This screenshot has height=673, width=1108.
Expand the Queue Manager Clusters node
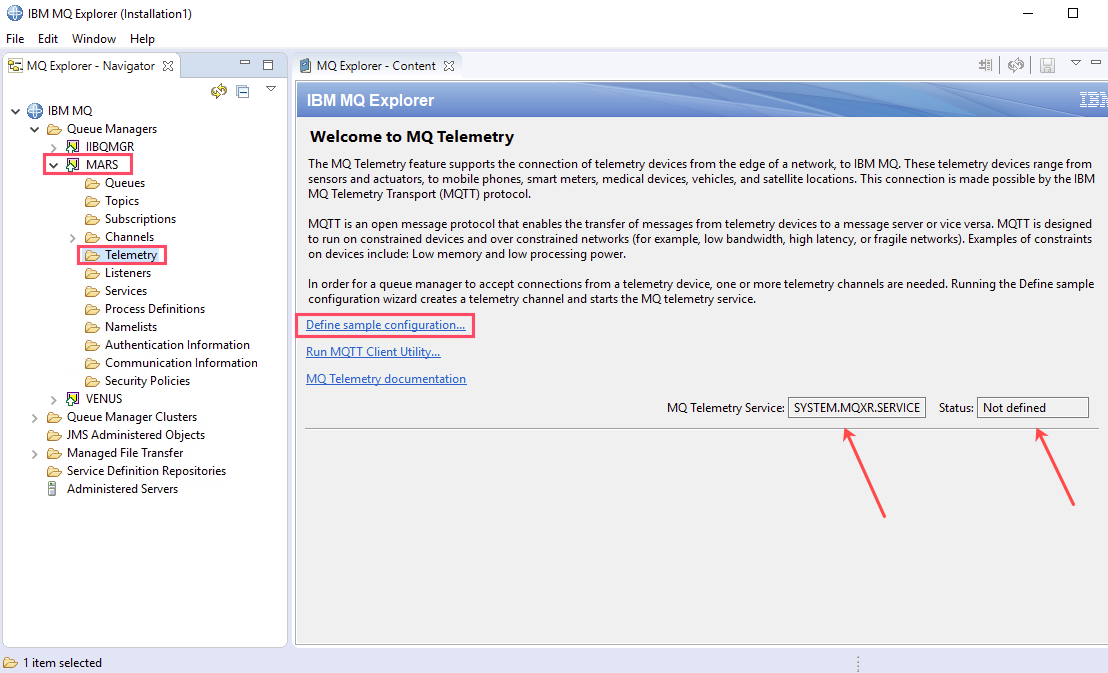point(35,418)
